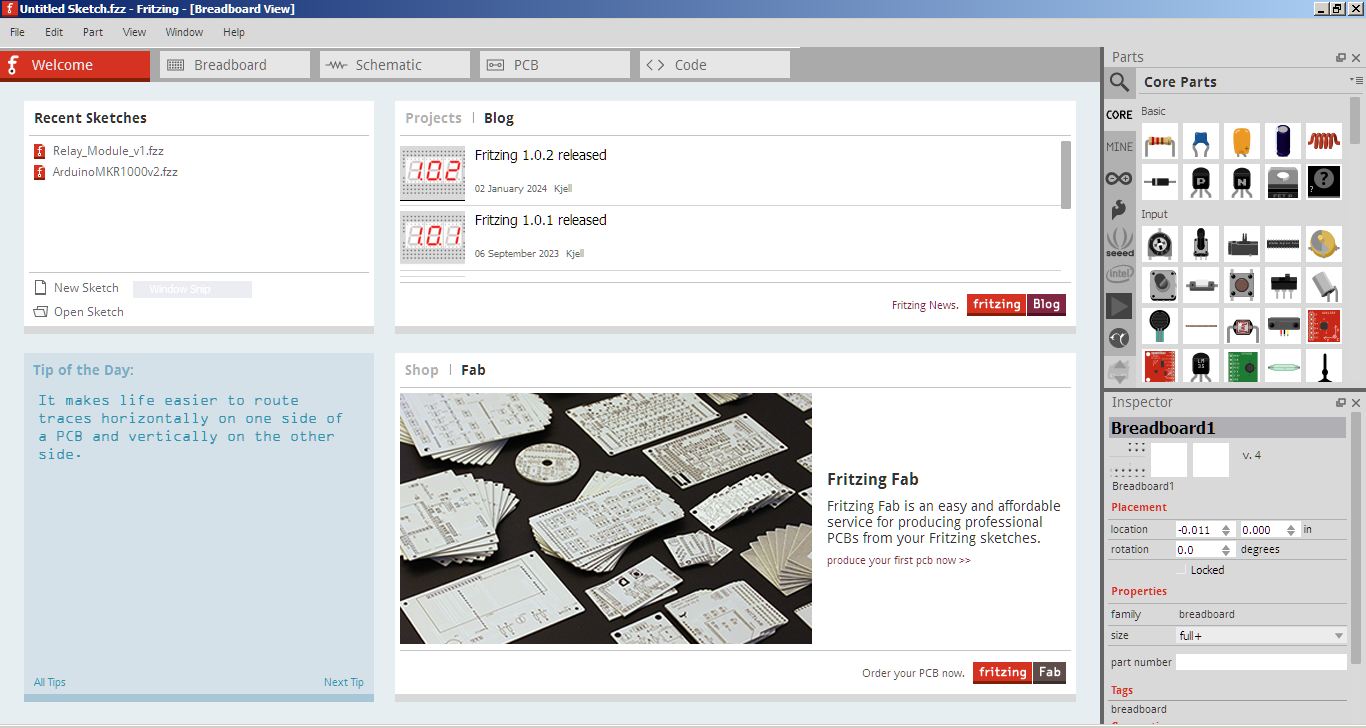Image resolution: width=1366 pixels, height=728 pixels.
Task: Show the Projects section tab
Action: point(433,118)
